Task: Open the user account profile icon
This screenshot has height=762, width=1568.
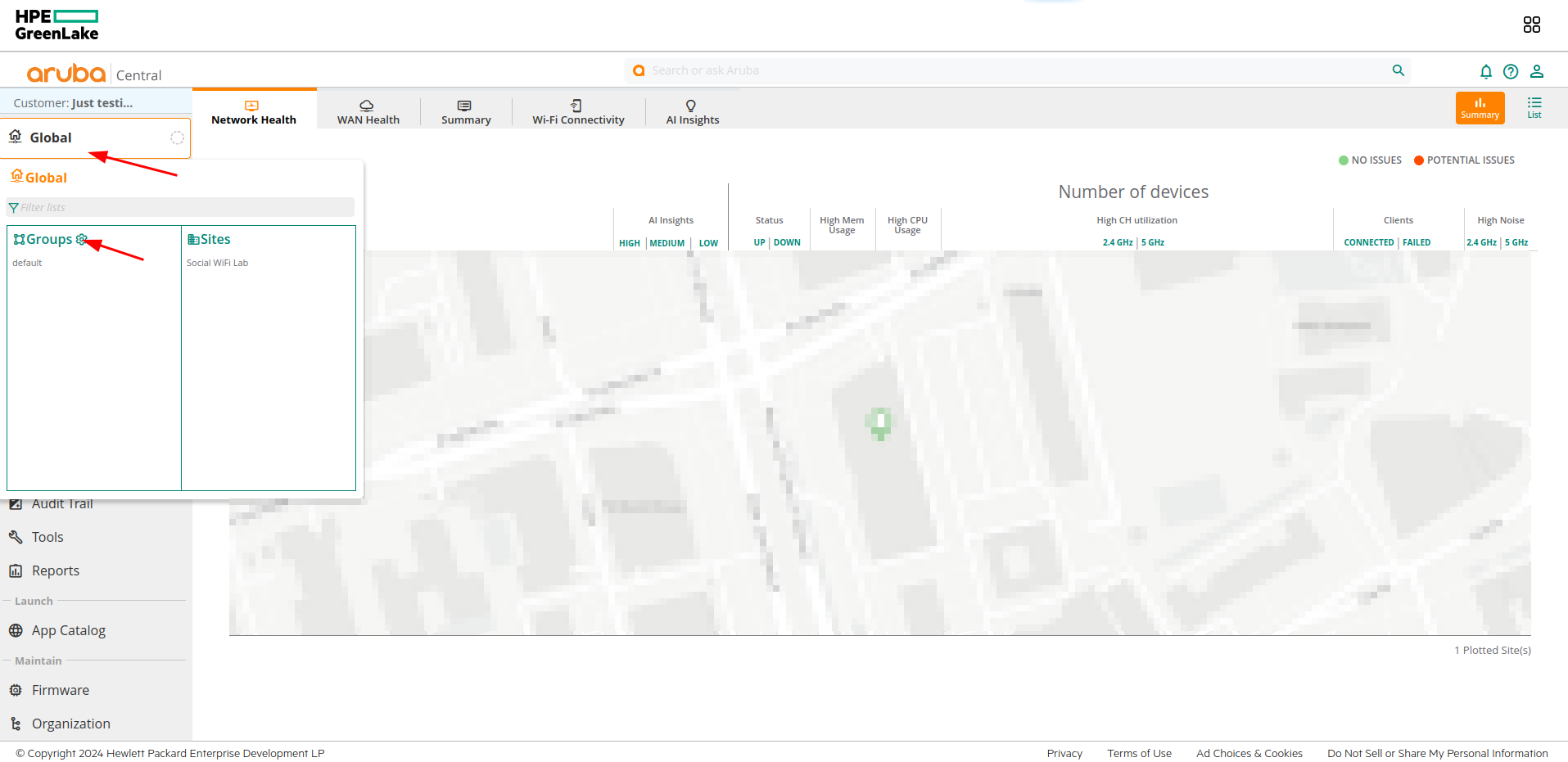Action: point(1537,71)
